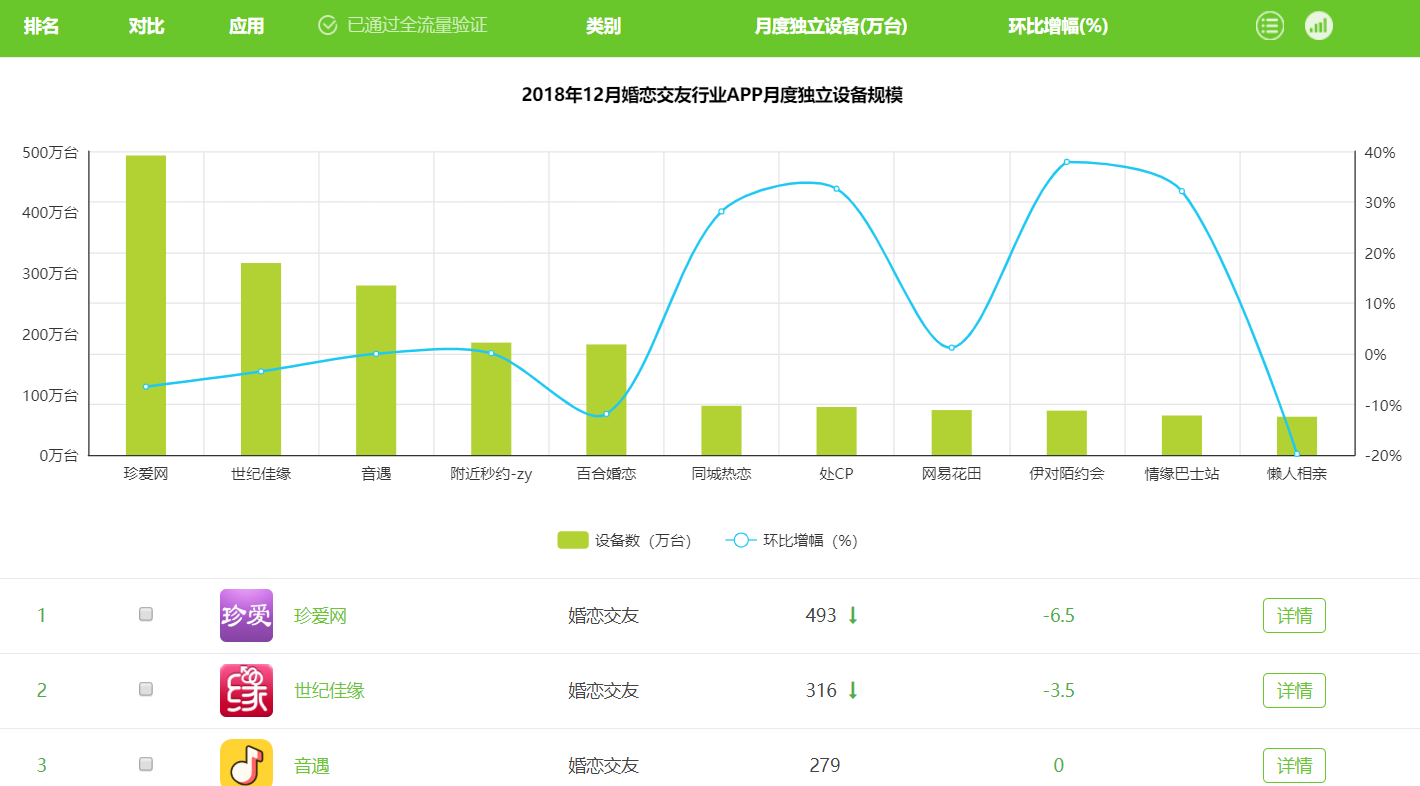
Task: Switch to list view icon
Action: [1269, 26]
